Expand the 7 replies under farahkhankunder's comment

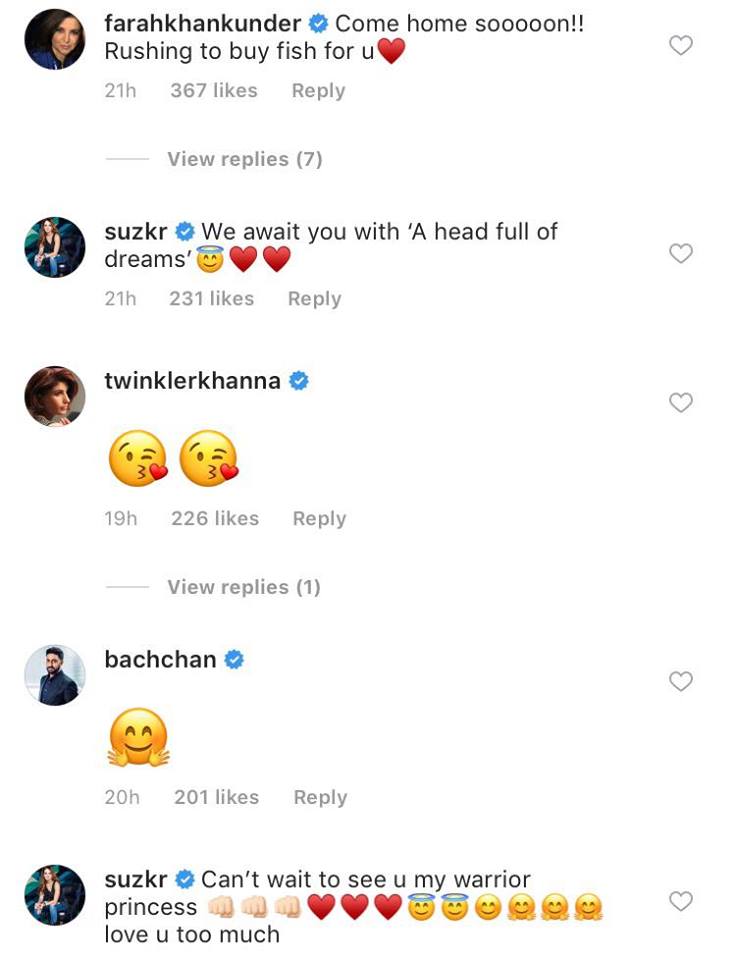click(x=244, y=159)
